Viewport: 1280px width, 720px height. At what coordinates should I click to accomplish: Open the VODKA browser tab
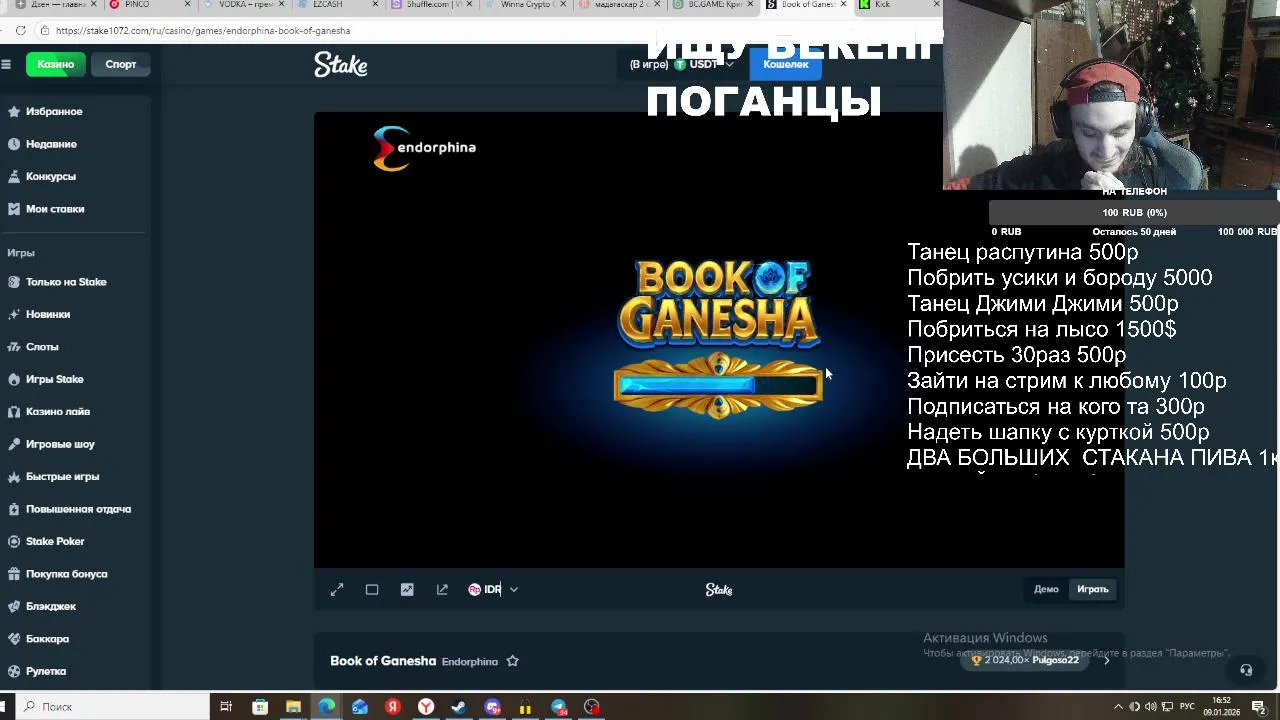(246, 5)
